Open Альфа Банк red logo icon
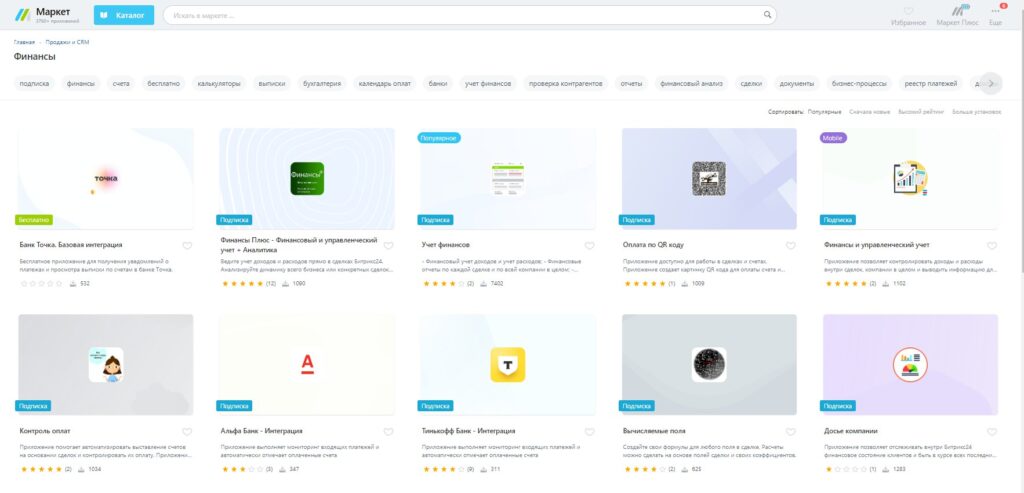 tap(307, 364)
